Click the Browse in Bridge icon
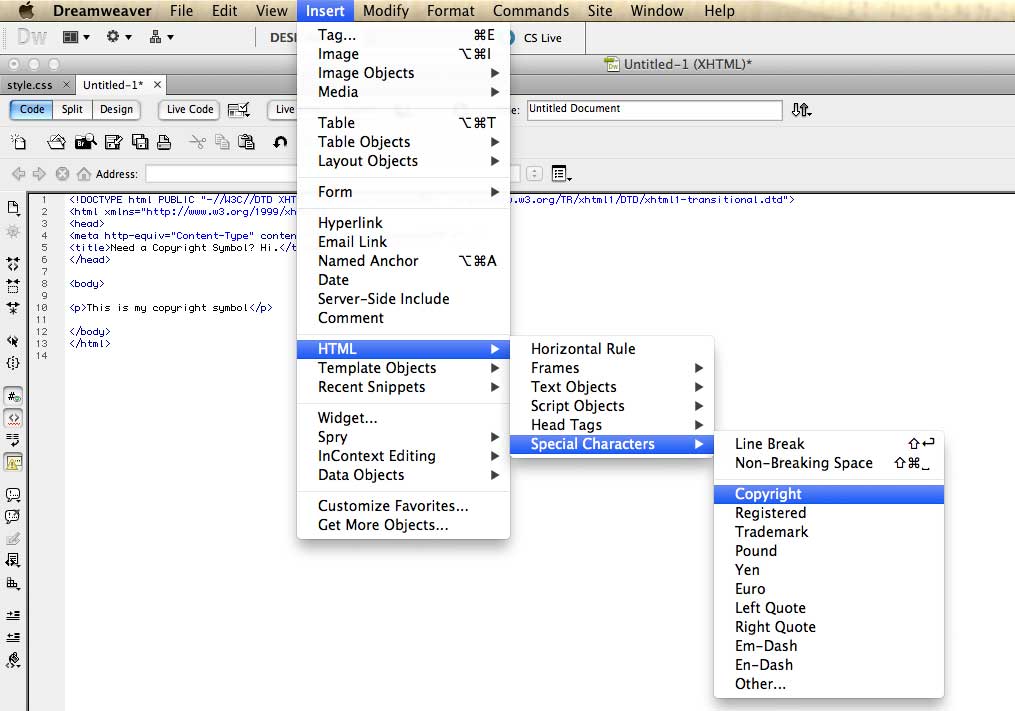Image resolution: width=1015 pixels, height=711 pixels. pos(85,142)
